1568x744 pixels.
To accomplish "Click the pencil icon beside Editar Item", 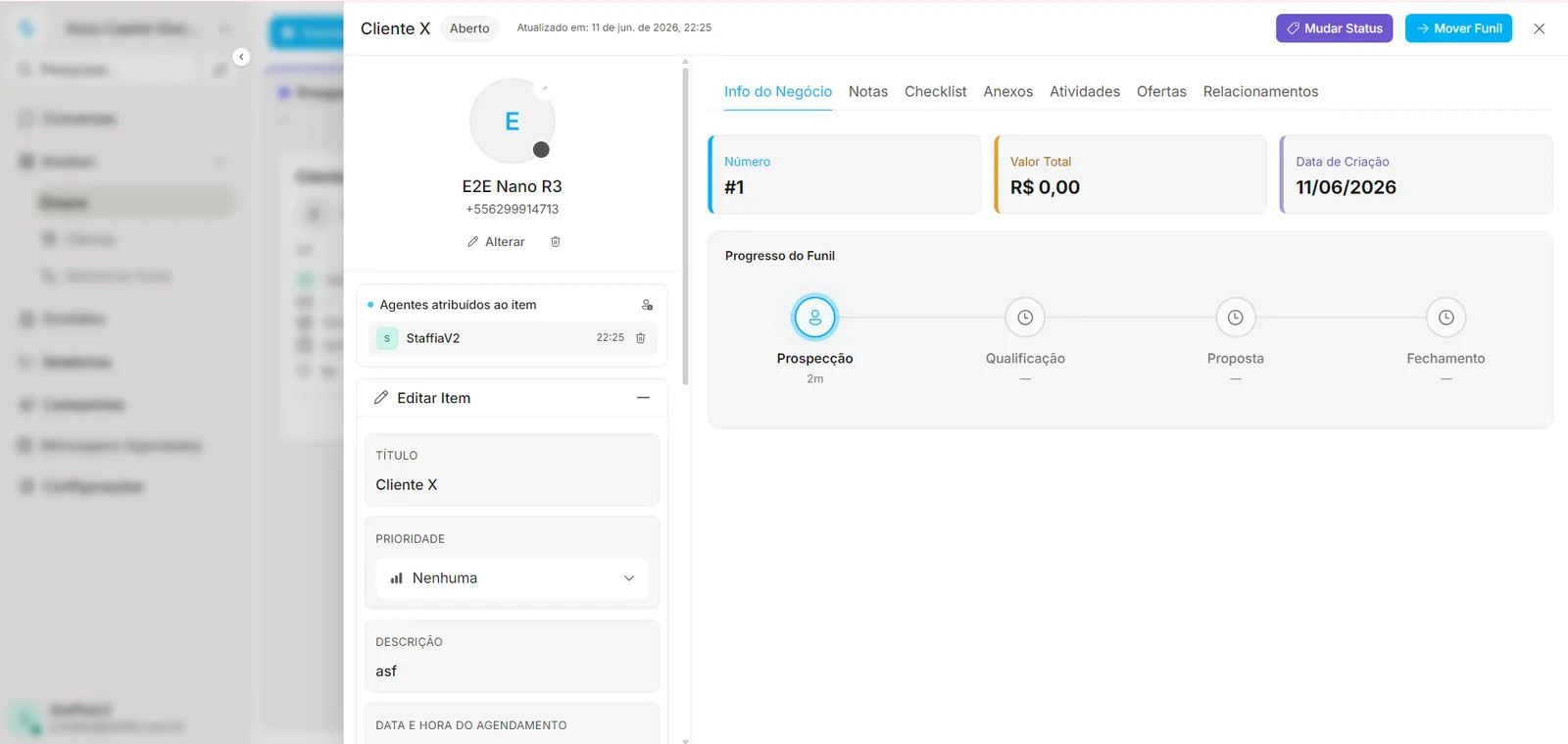I will (x=381, y=398).
